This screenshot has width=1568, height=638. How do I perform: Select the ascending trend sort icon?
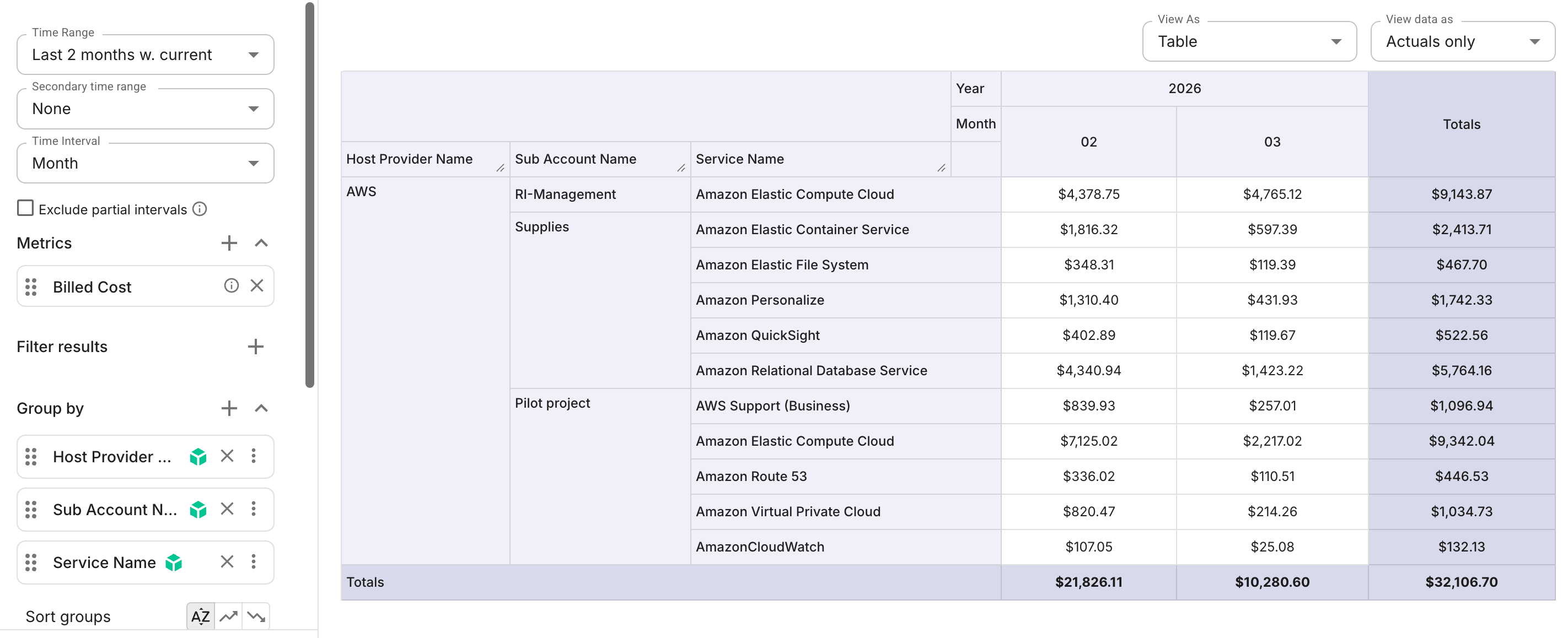(228, 616)
